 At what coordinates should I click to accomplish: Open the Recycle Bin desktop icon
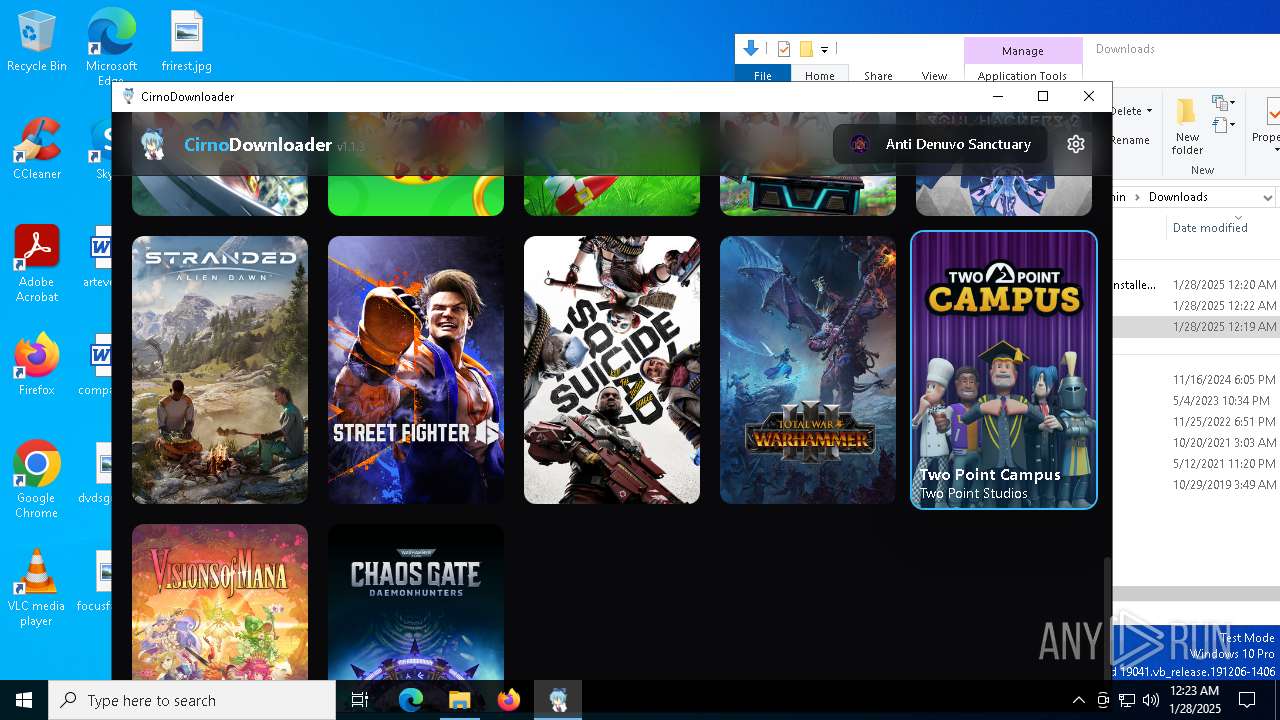(37, 42)
